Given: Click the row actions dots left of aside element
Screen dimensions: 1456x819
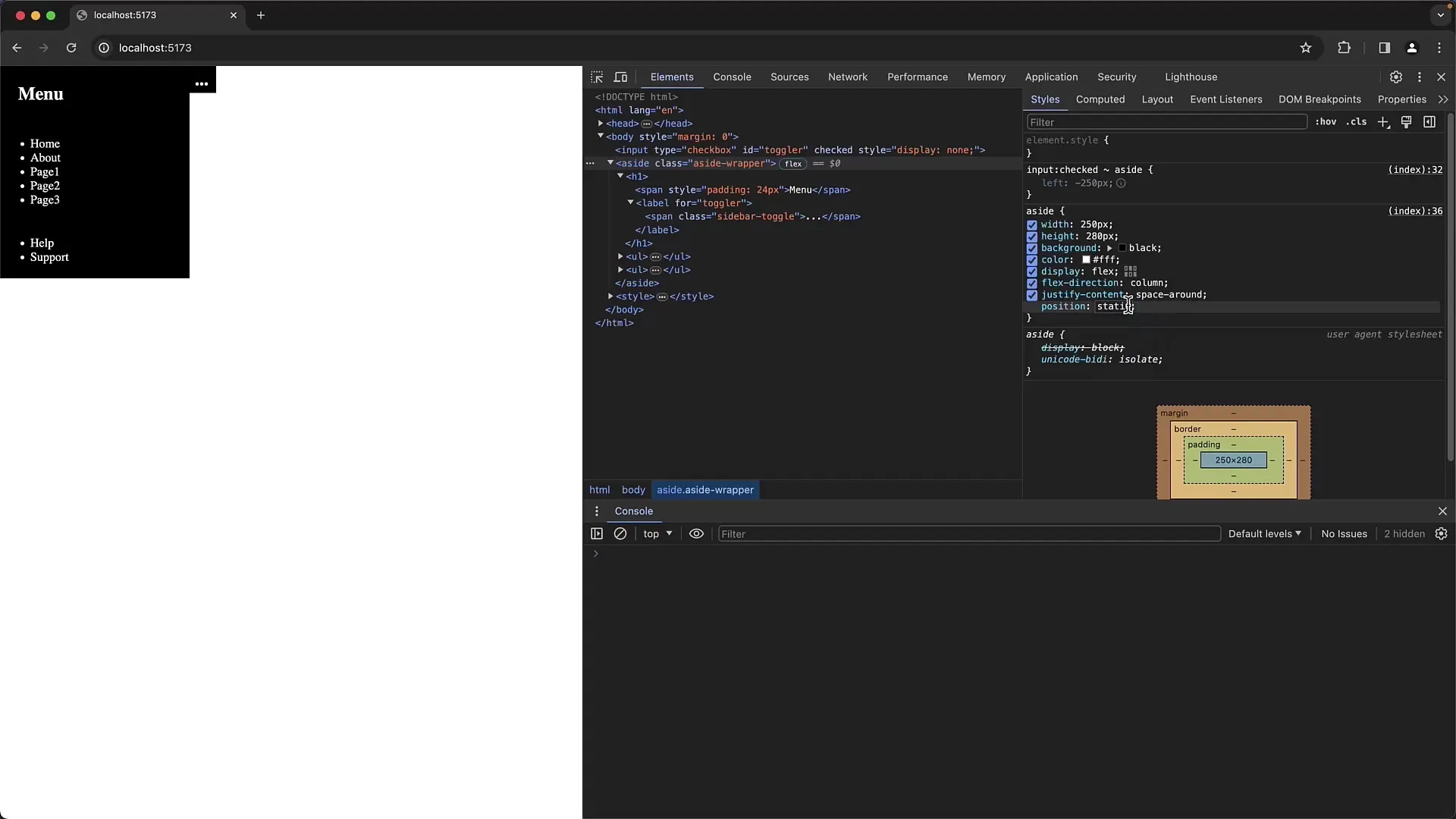Looking at the screenshot, I should click(x=590, y=164).
